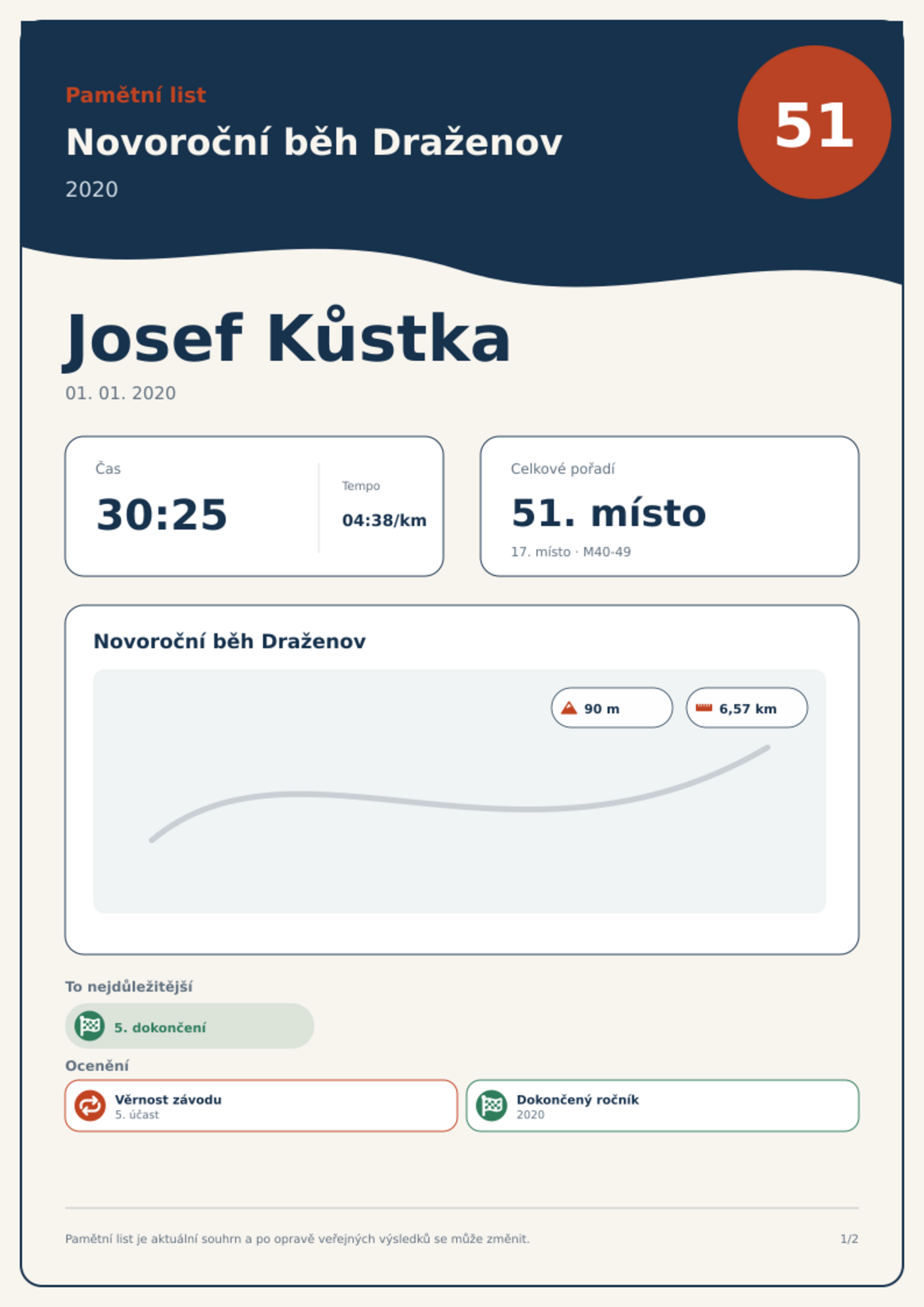924x1307 pixels.
Task: Click the pace value 04:38/km
Action: tap(384, 520)
